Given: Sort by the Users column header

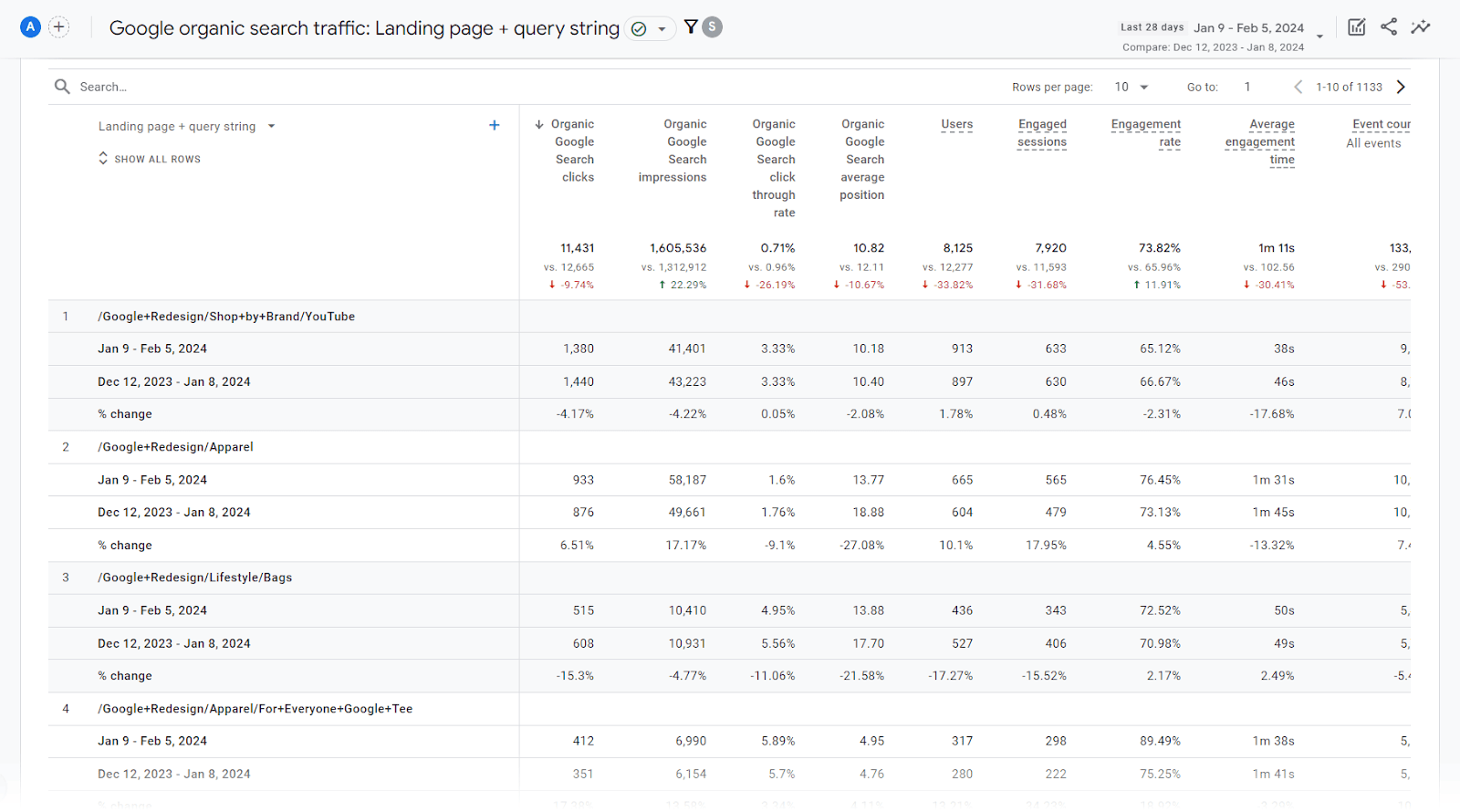Looking at the screenshot, I should (957, 124).
